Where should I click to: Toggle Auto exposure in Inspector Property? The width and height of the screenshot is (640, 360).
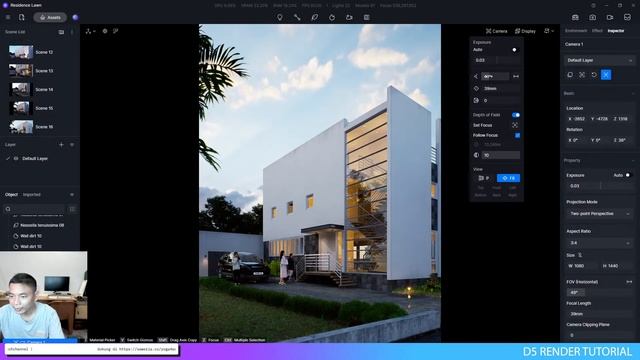coord(628,175)
